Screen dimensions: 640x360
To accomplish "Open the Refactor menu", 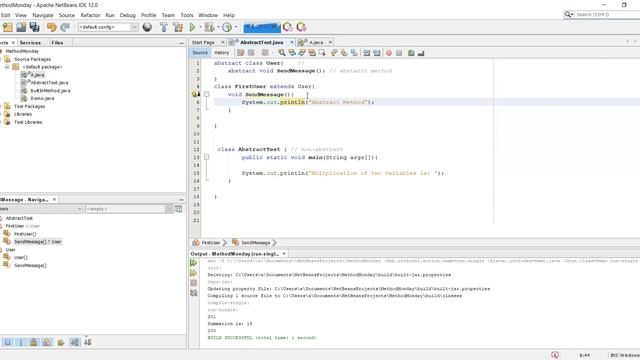I will [x=90, y=15].
